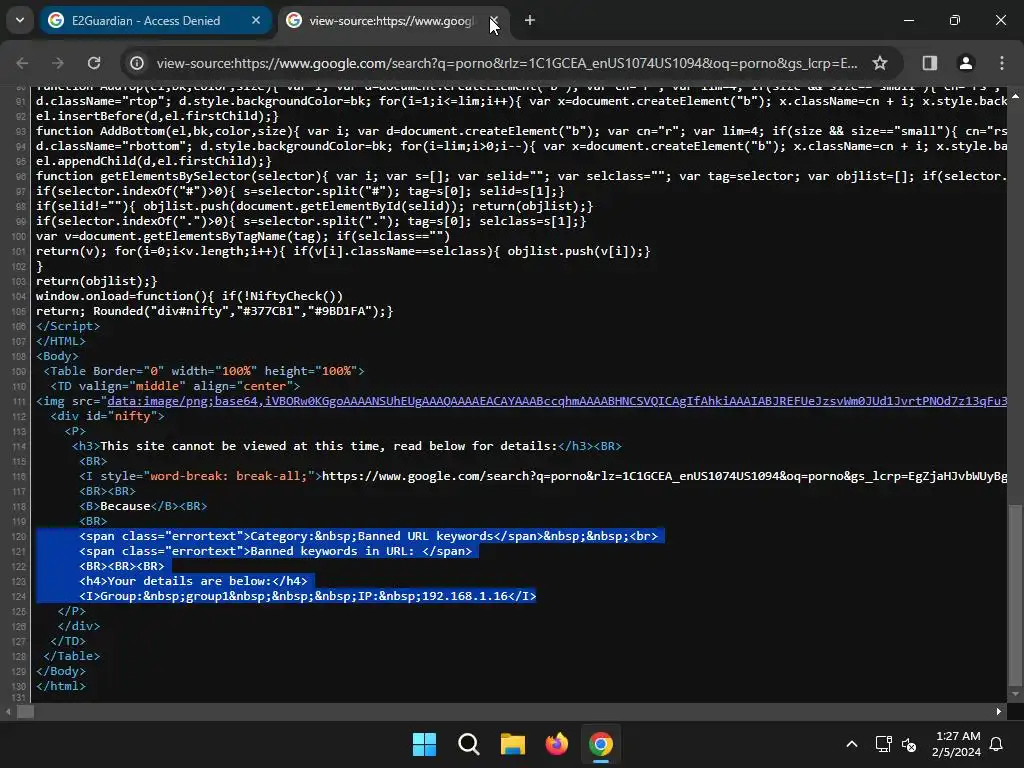Click the vertical scrollbar thumb
The image size is (1024, 768).
[x=1015, y=596]
